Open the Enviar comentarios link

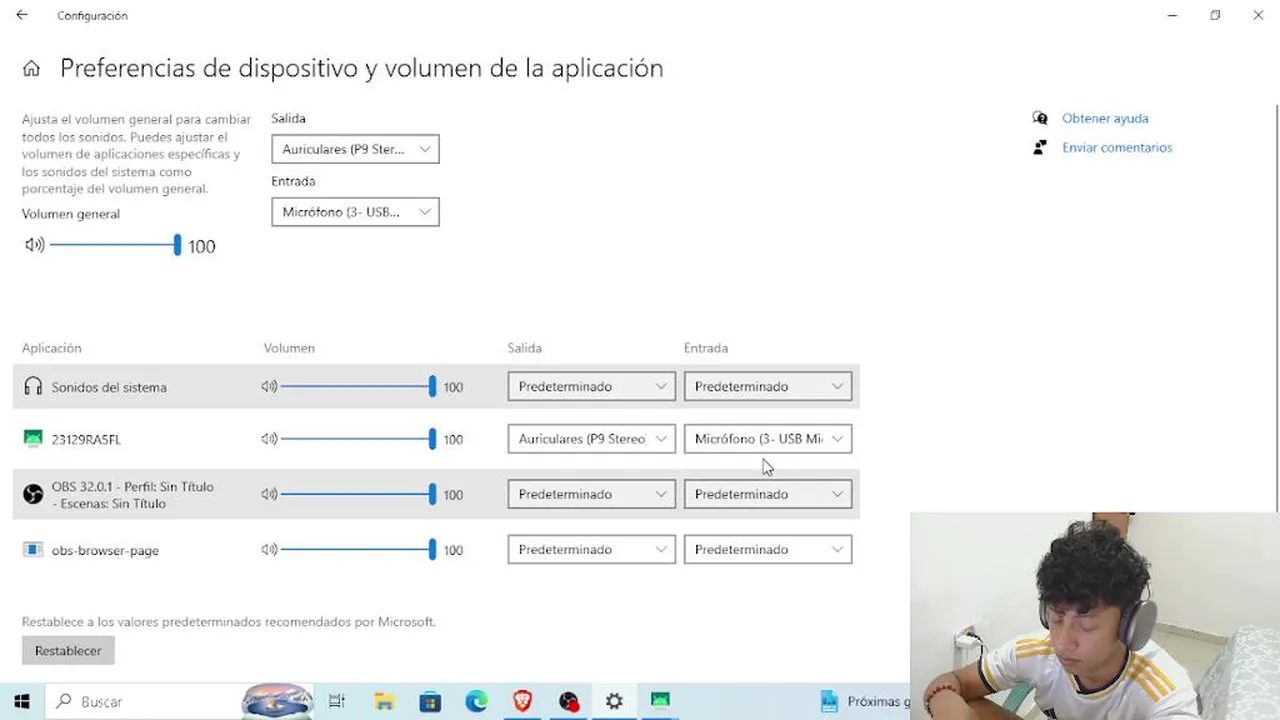[1117, 147]
